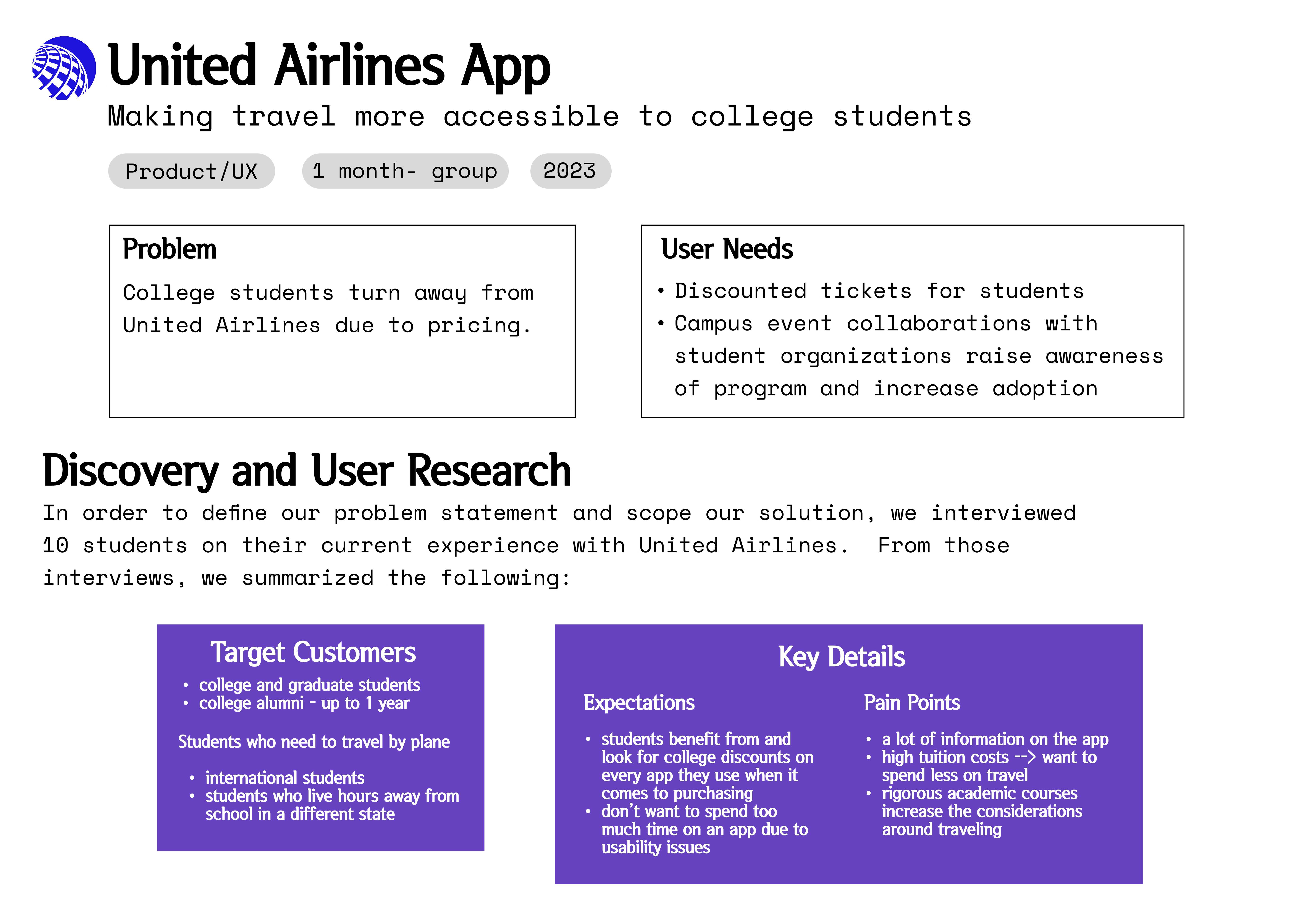
Task: Select the Key Details heading
Action: [x=842, y=657]
